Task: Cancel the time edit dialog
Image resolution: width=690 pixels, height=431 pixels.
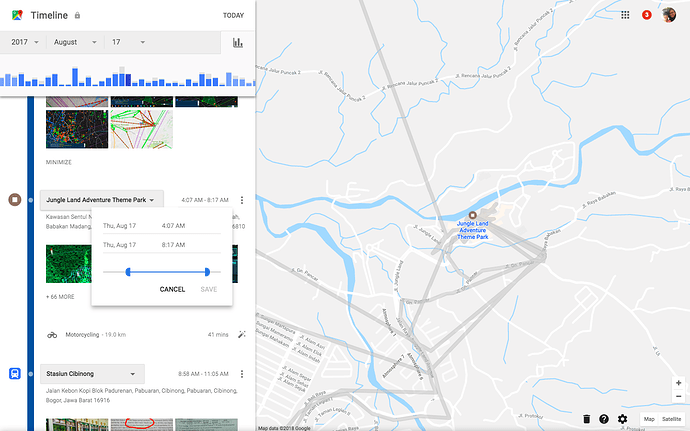Action: pos(172,289)
